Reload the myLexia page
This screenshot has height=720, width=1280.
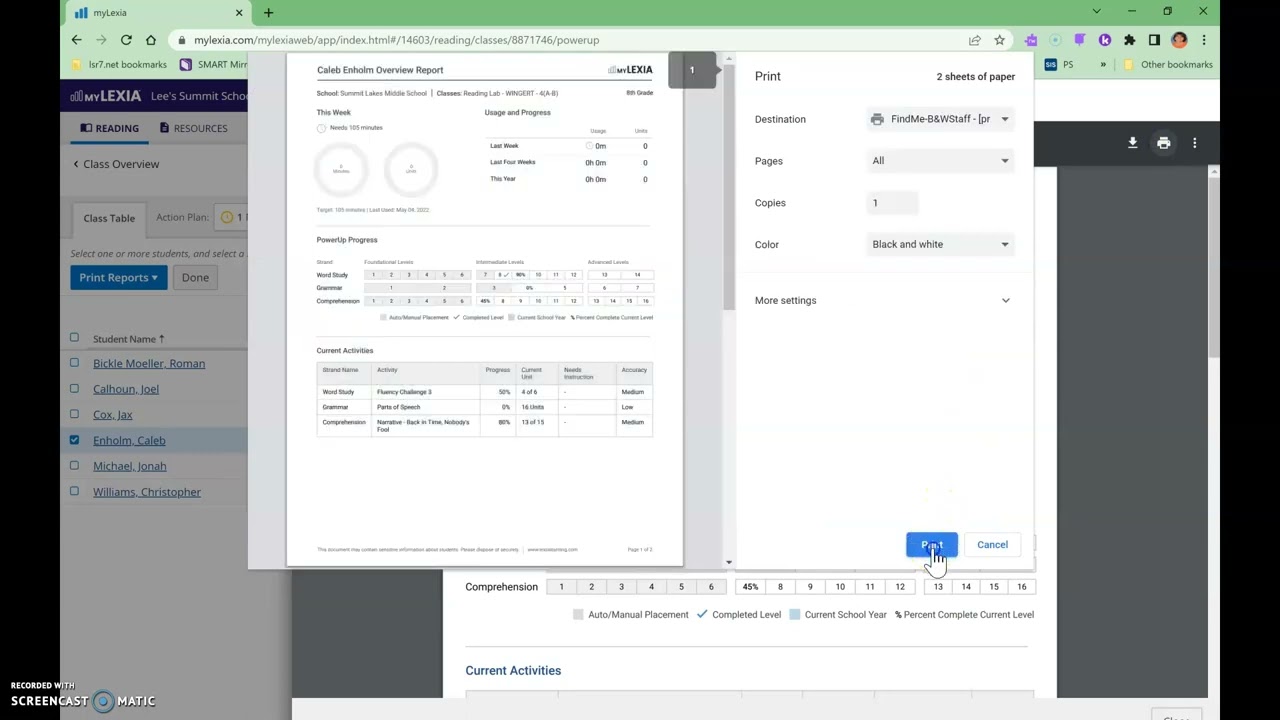point(126,40)
